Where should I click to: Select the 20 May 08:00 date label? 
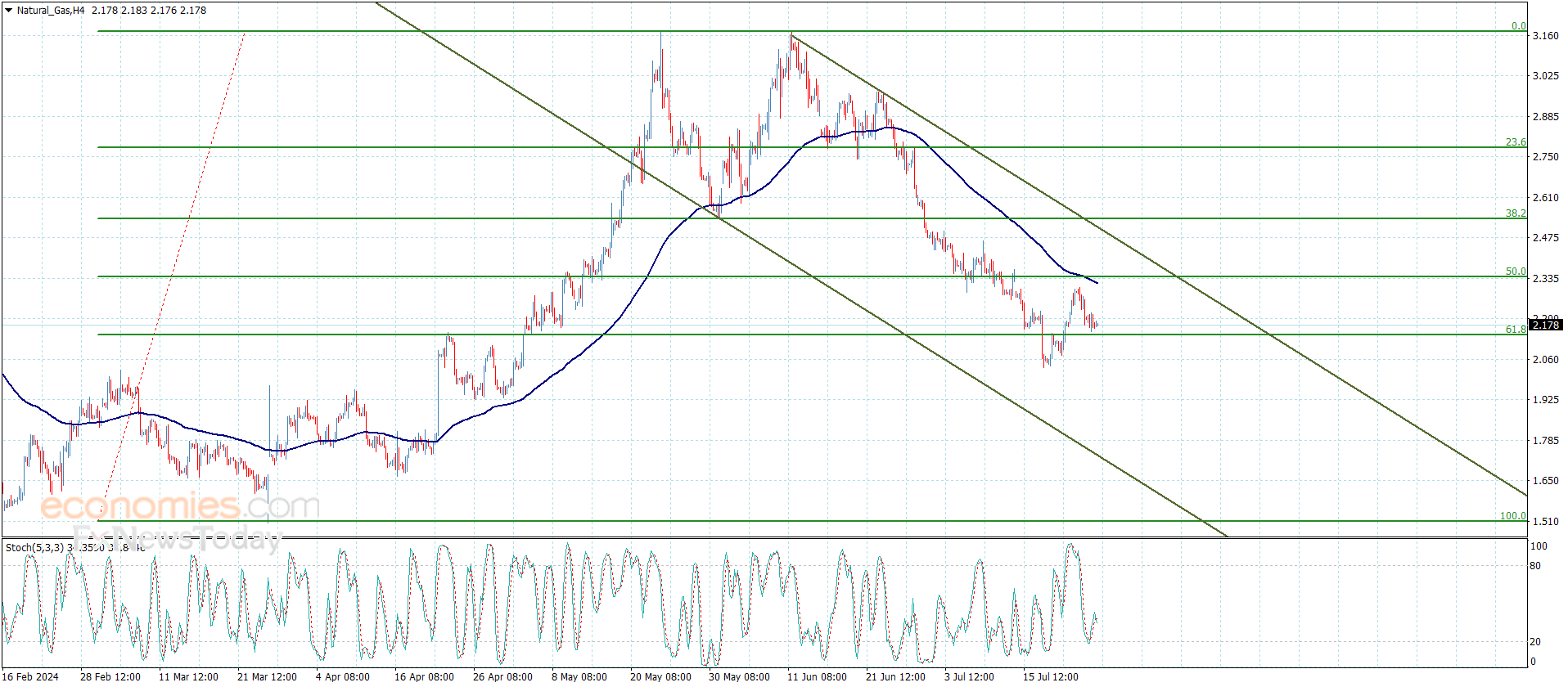click(660, 676)
